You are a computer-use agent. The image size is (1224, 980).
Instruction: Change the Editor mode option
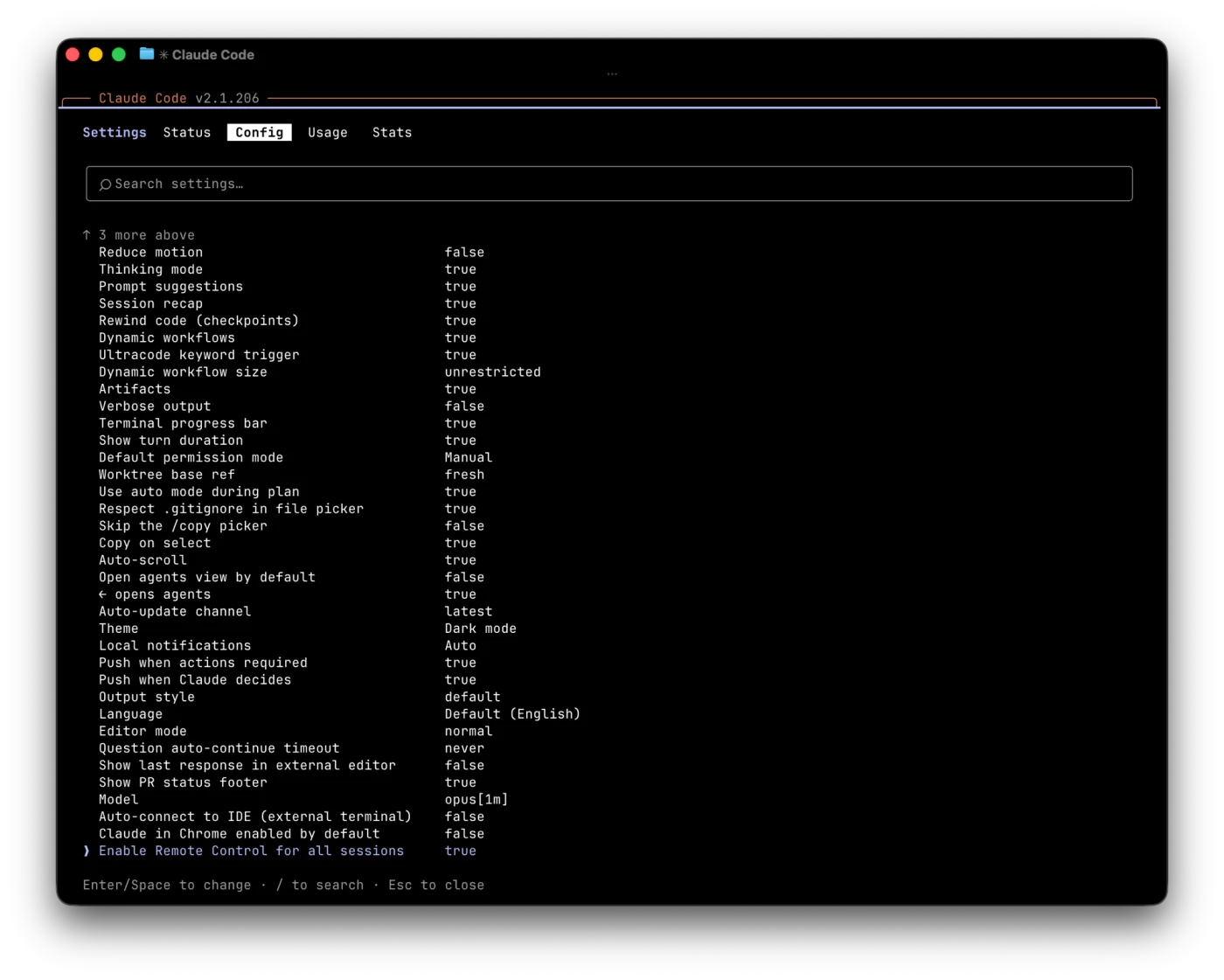click(296, 731)
